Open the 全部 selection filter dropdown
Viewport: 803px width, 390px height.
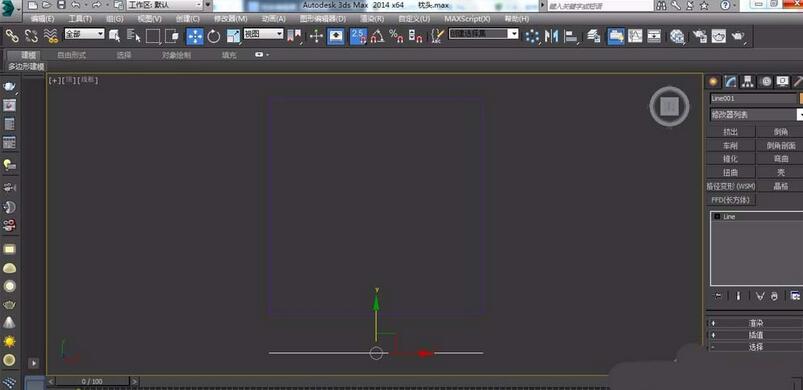point(84,34)
